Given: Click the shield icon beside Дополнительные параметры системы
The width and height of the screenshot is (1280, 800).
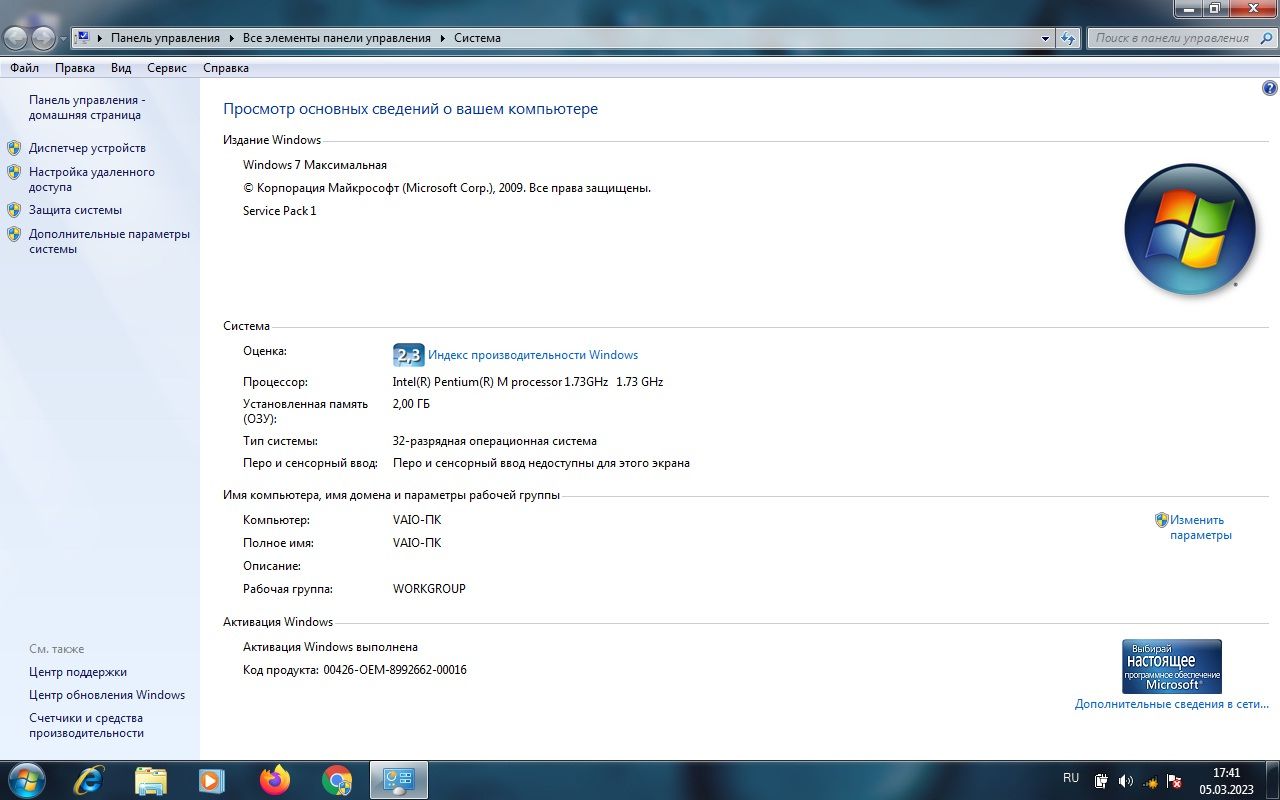Looking at the screenshot, I should pos(14,234).
